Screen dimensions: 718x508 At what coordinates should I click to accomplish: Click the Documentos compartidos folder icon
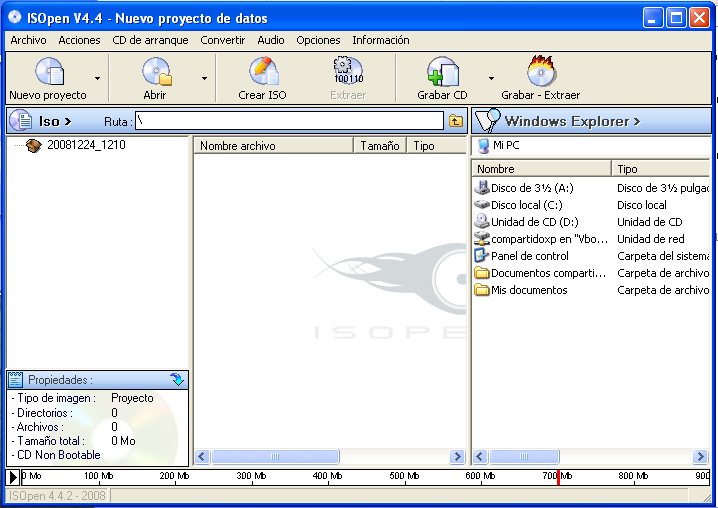click(482, 273)
